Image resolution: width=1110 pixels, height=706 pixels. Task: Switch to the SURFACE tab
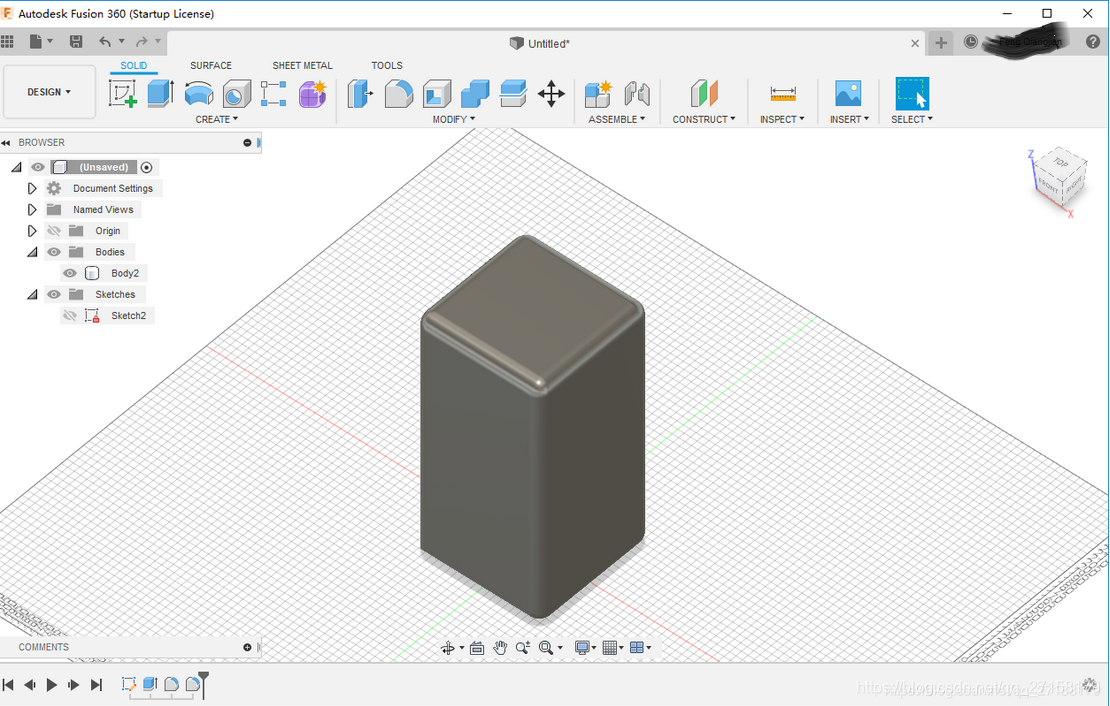coord(211,66)
